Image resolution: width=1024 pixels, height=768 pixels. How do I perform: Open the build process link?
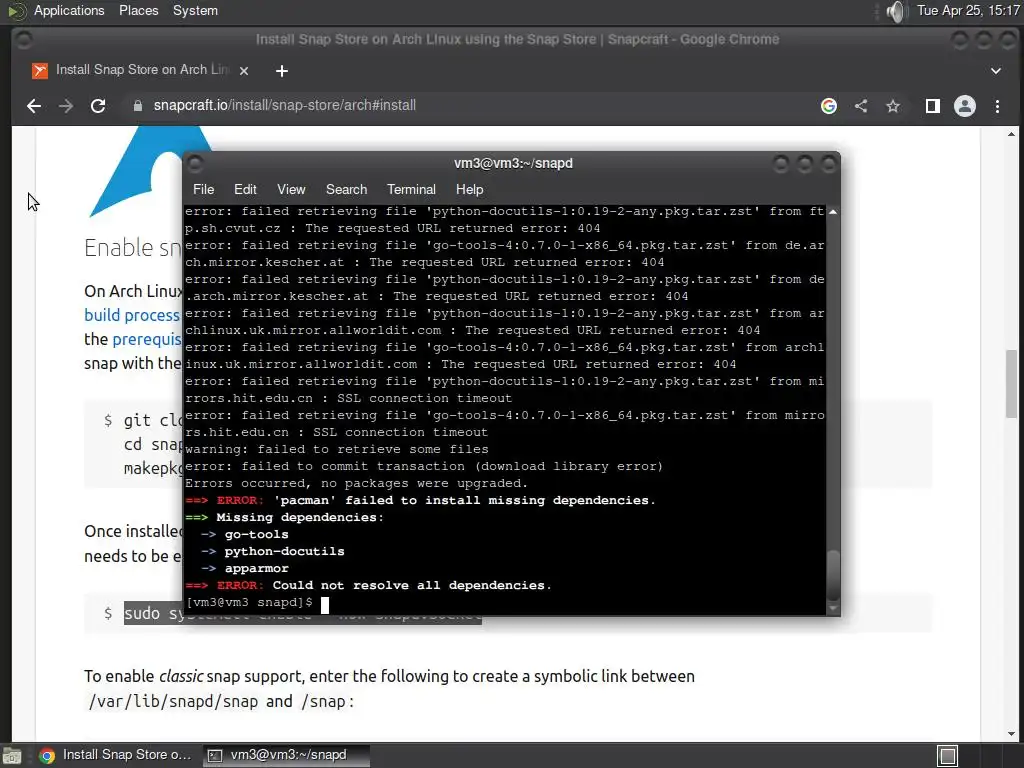[131, 315]
